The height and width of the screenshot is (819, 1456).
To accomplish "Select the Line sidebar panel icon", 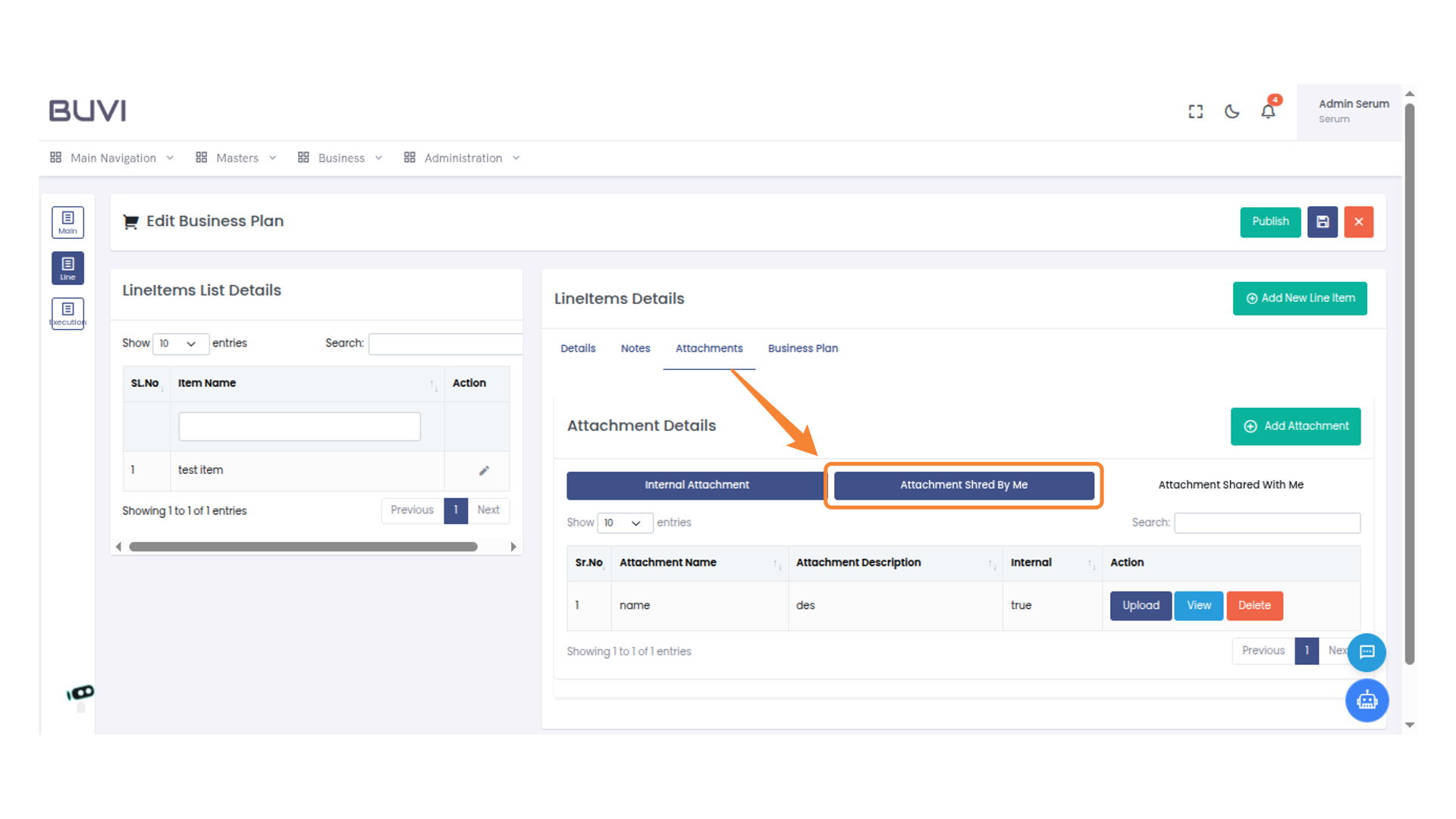I will pos(67,267).
